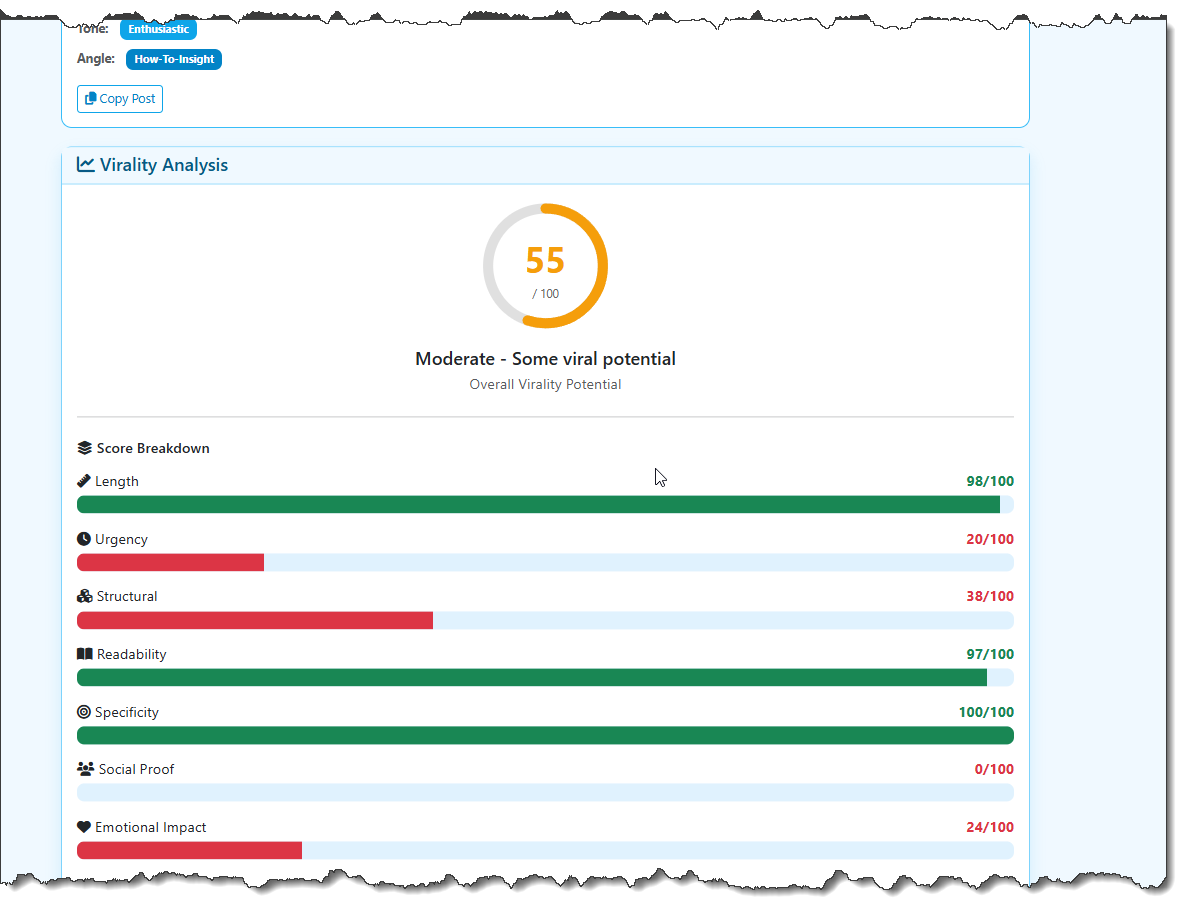The image size is (1183, 913).
Task: Click the copy icon inside Copy Post button
Action: point(93,98)
